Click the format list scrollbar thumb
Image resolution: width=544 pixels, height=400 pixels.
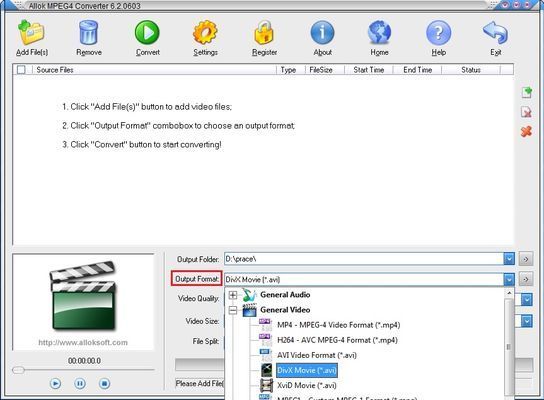[x=509, y=347]
